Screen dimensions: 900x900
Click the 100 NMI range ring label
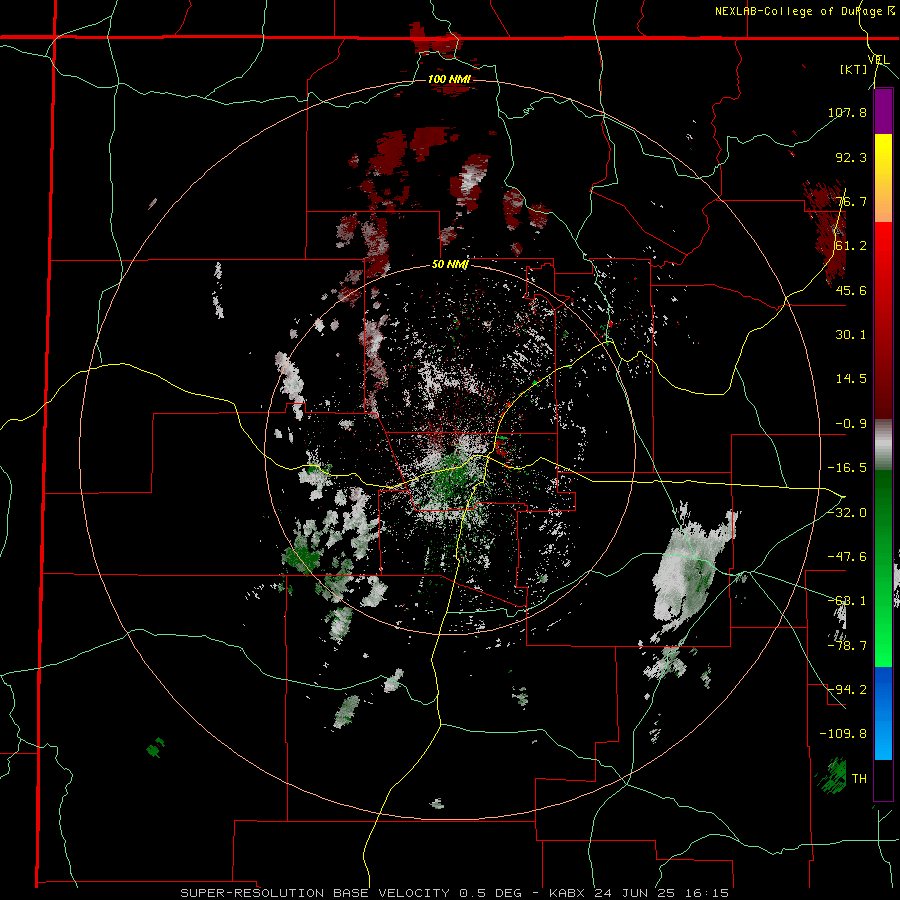tap(449, 79)
